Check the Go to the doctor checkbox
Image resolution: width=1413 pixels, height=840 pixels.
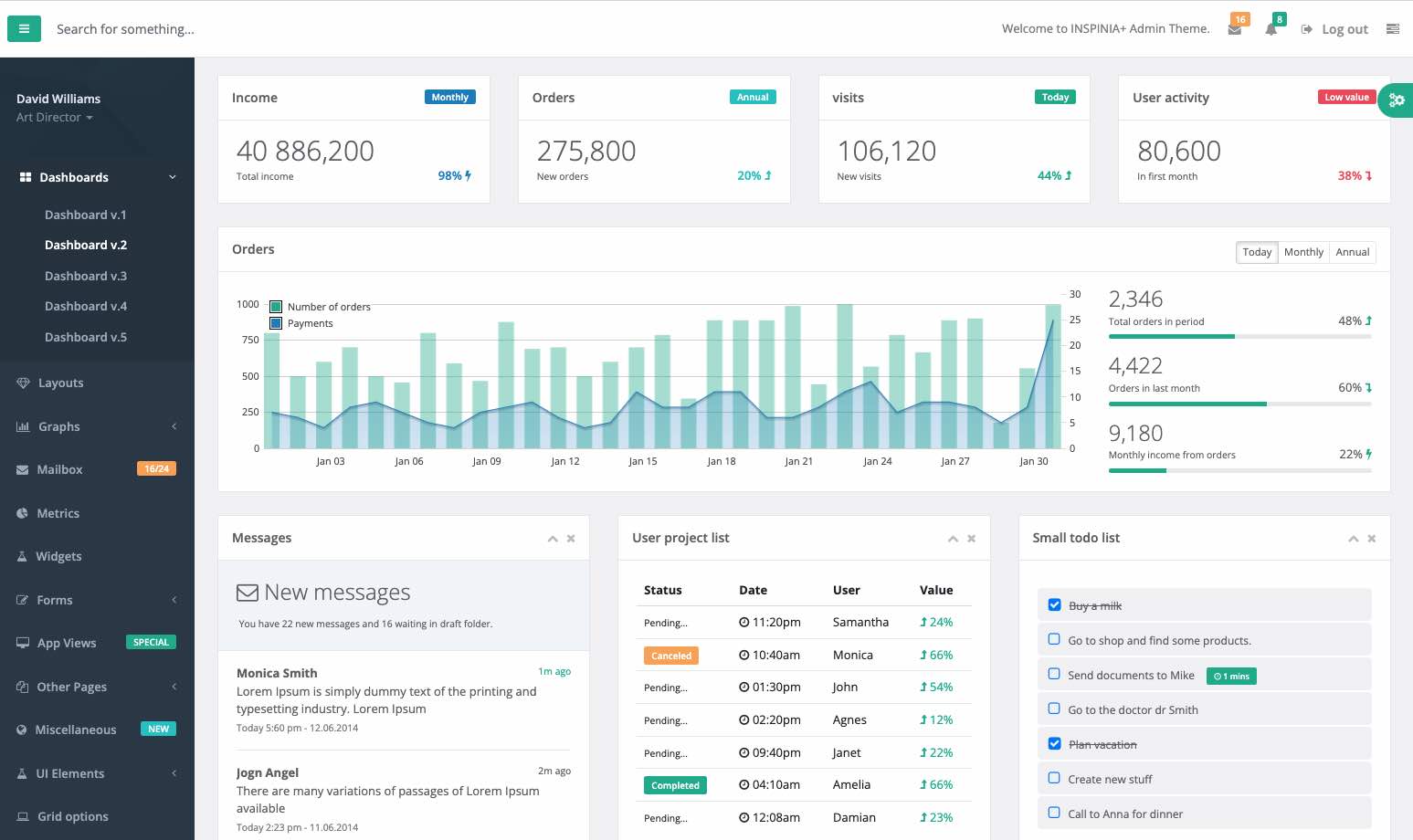pos(1054,709)
